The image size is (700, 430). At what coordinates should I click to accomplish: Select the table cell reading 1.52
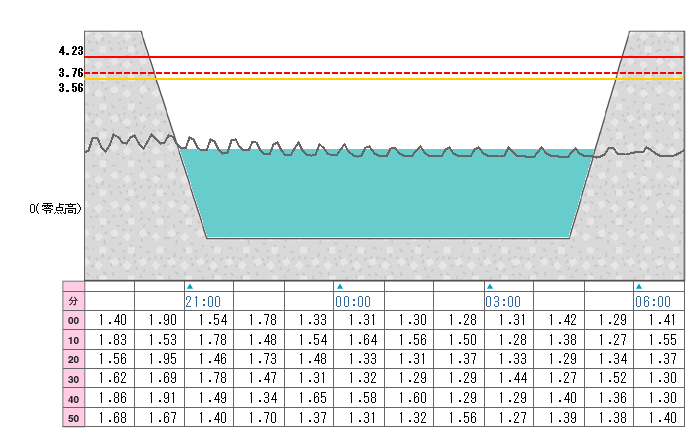pos(609,378)
